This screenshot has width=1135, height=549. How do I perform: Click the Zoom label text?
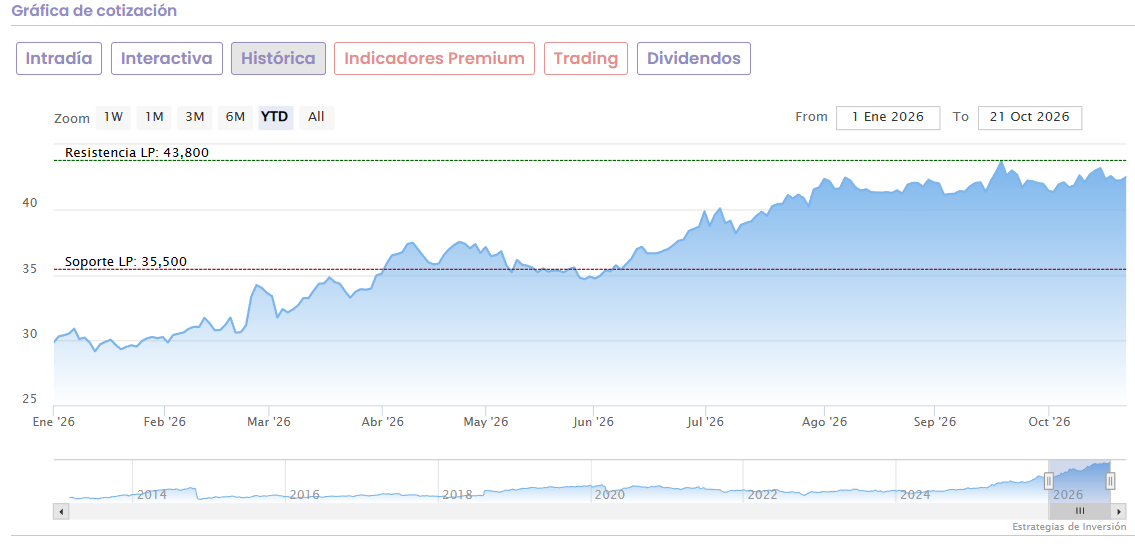(x=72, y=119)
